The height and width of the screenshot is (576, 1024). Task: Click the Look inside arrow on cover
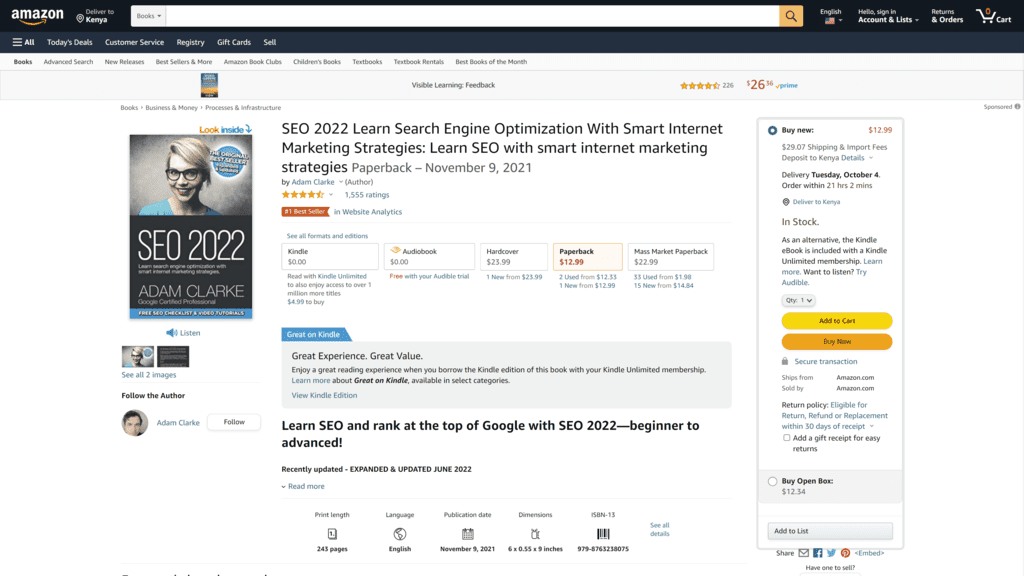[x=248, y=129]
